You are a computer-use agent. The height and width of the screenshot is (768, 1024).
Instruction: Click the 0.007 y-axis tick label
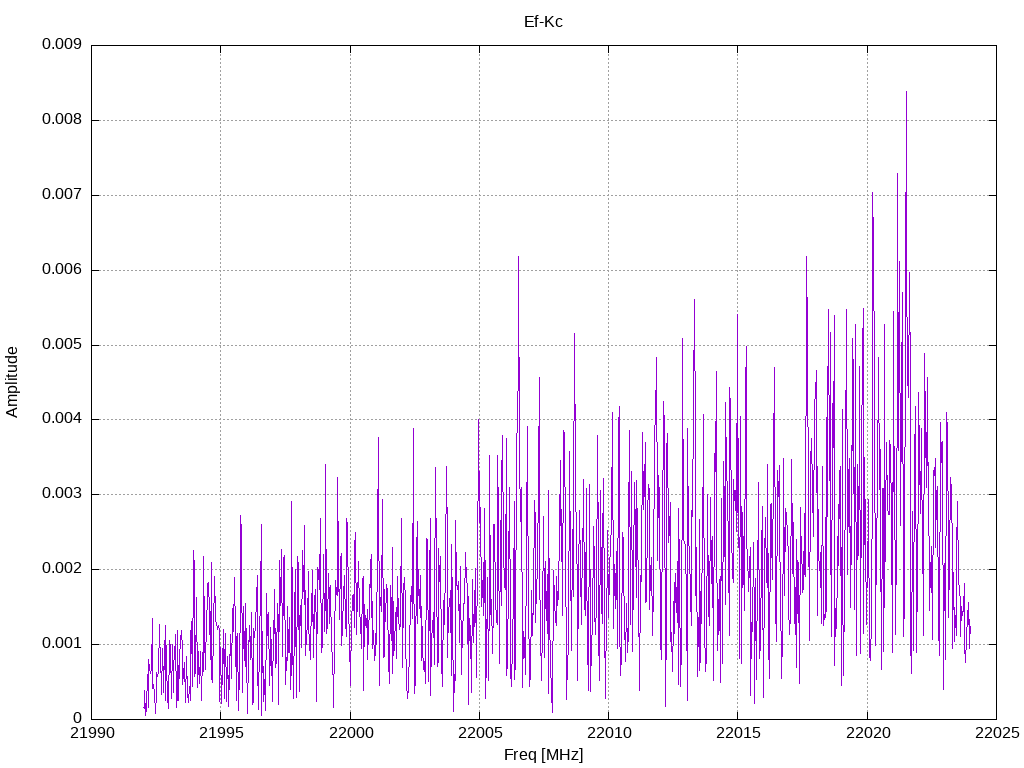click(x=62, y=195)
